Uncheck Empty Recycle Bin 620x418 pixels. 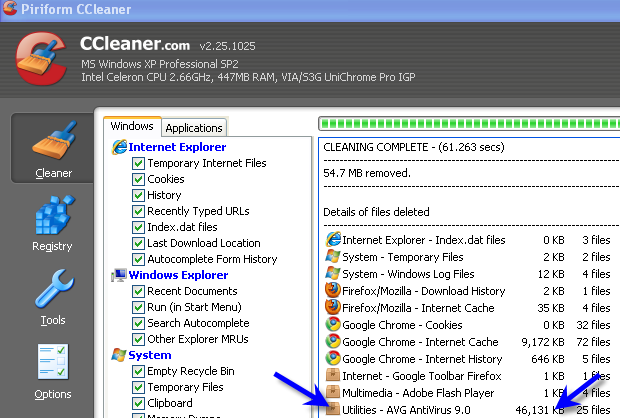coord(138,371)
